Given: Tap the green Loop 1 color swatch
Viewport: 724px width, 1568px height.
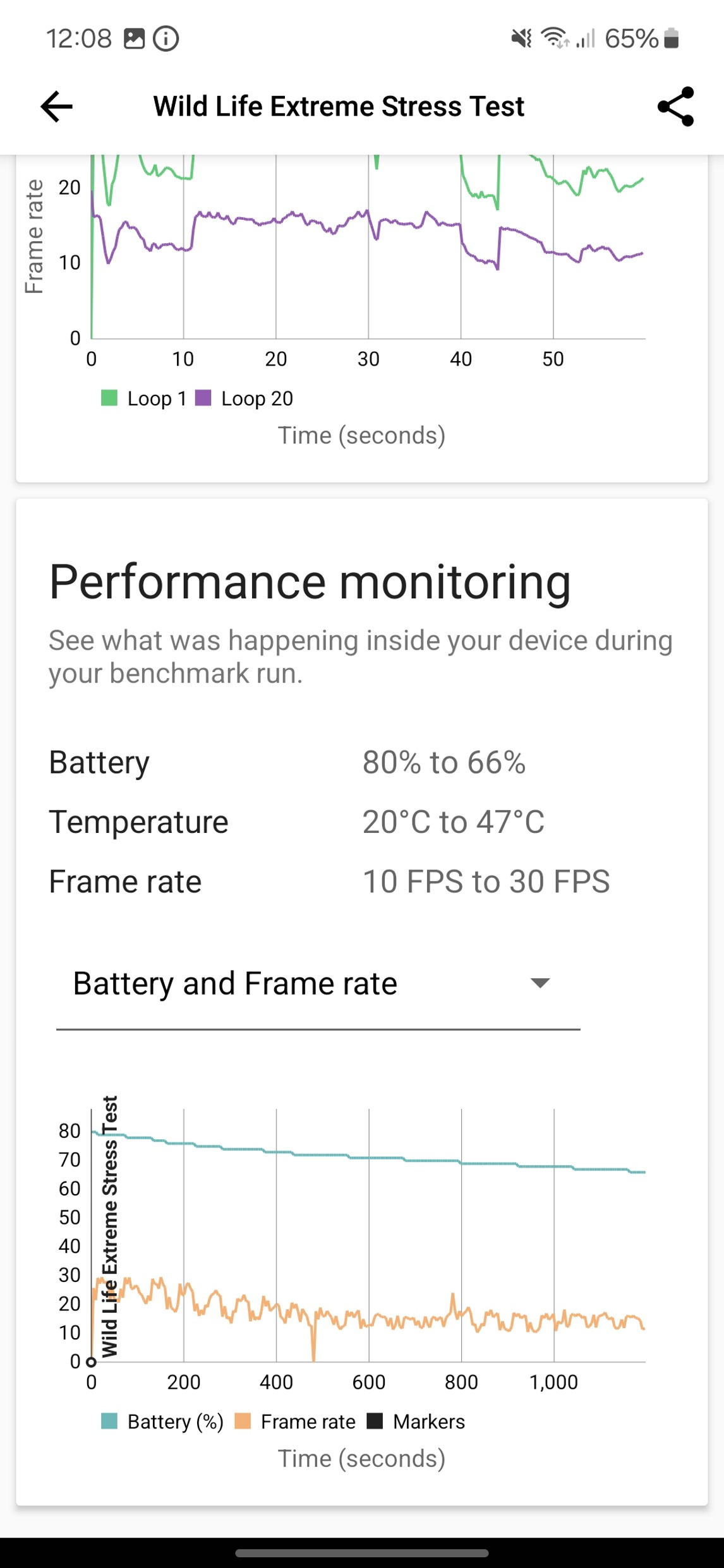Looking at the screenshot, I should (x=109, y=398).
